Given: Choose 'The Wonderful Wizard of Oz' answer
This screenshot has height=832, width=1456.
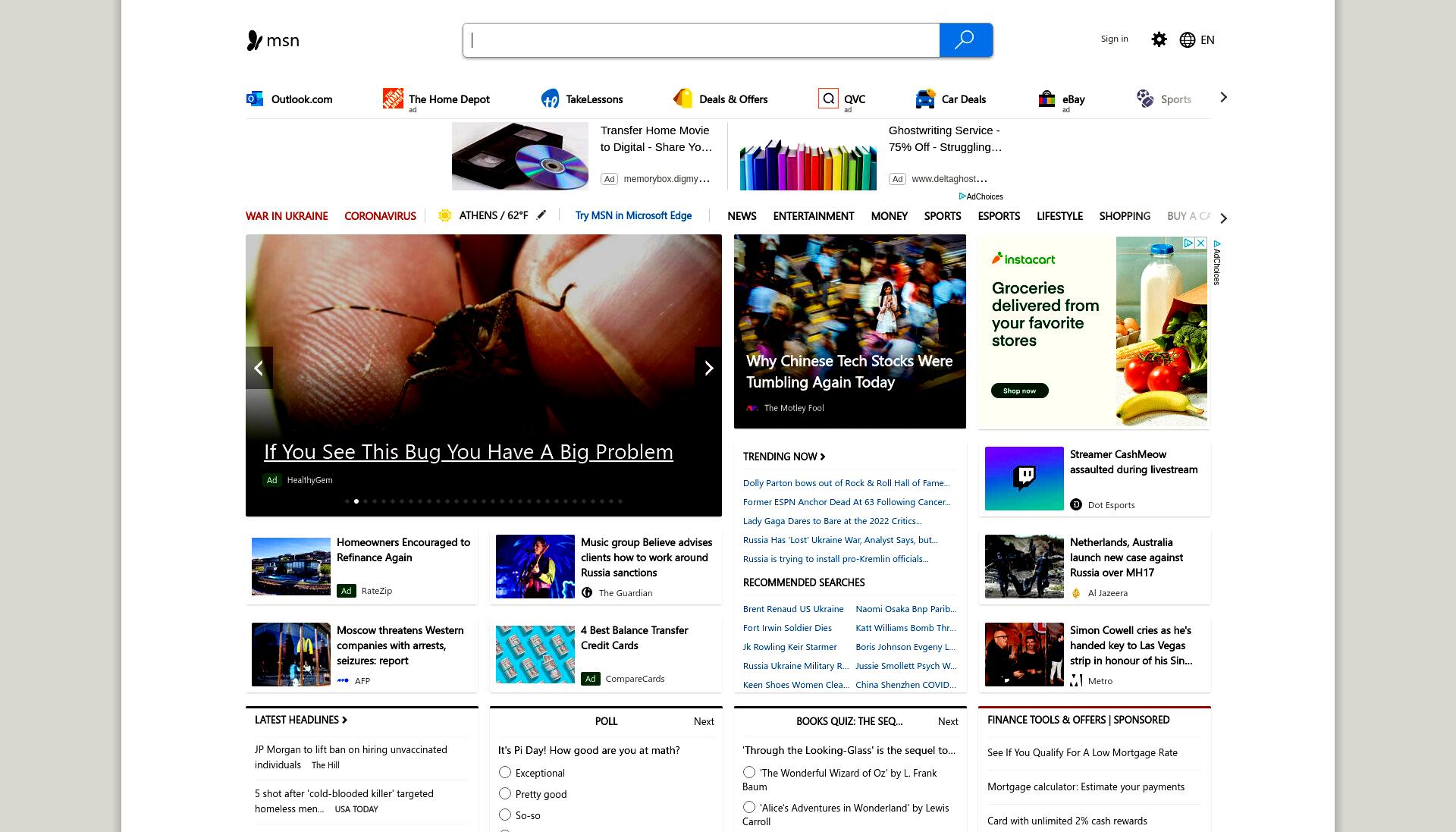Looking at the screenshot, I should 749,772.
